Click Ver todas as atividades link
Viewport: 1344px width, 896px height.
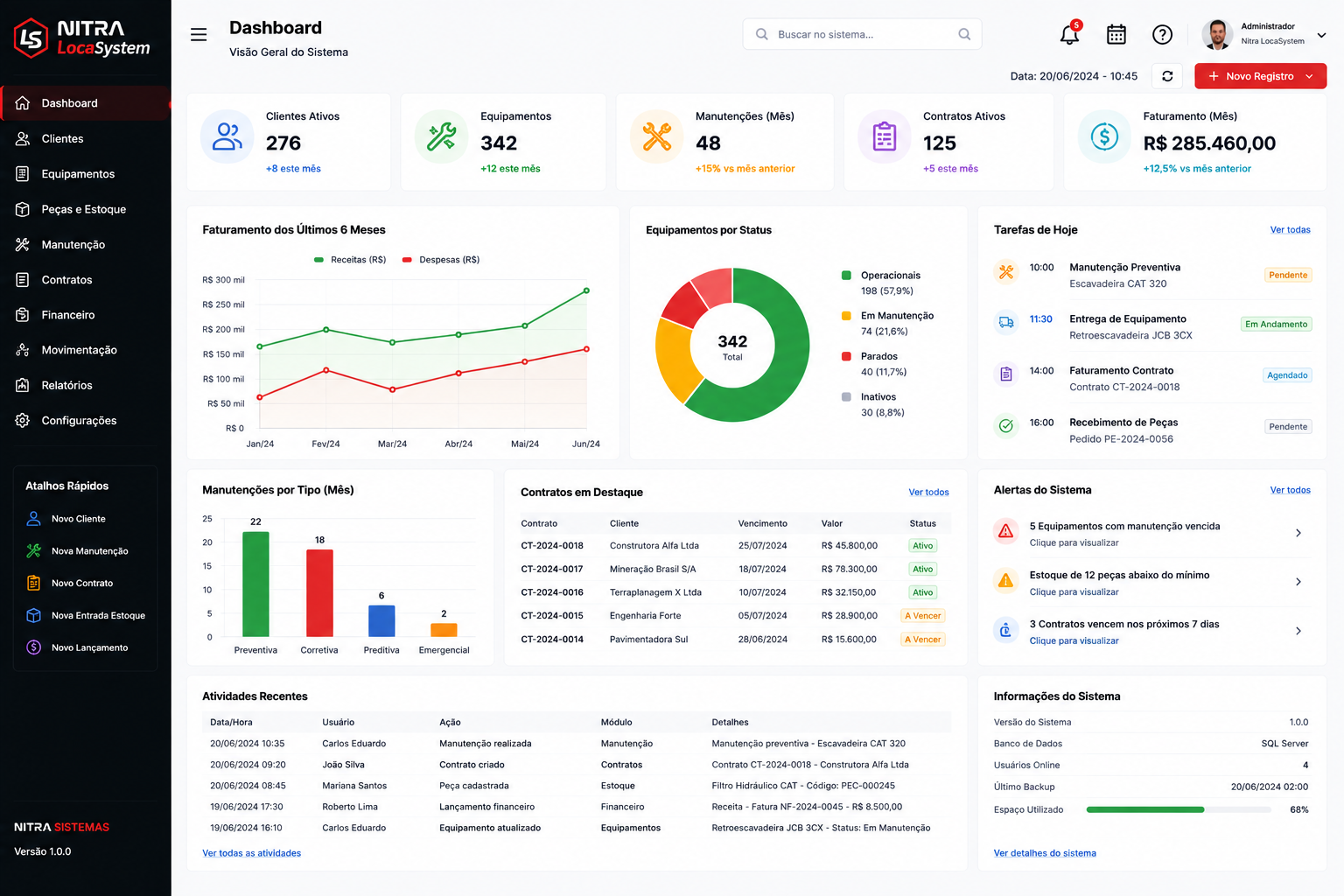[251, 853]
